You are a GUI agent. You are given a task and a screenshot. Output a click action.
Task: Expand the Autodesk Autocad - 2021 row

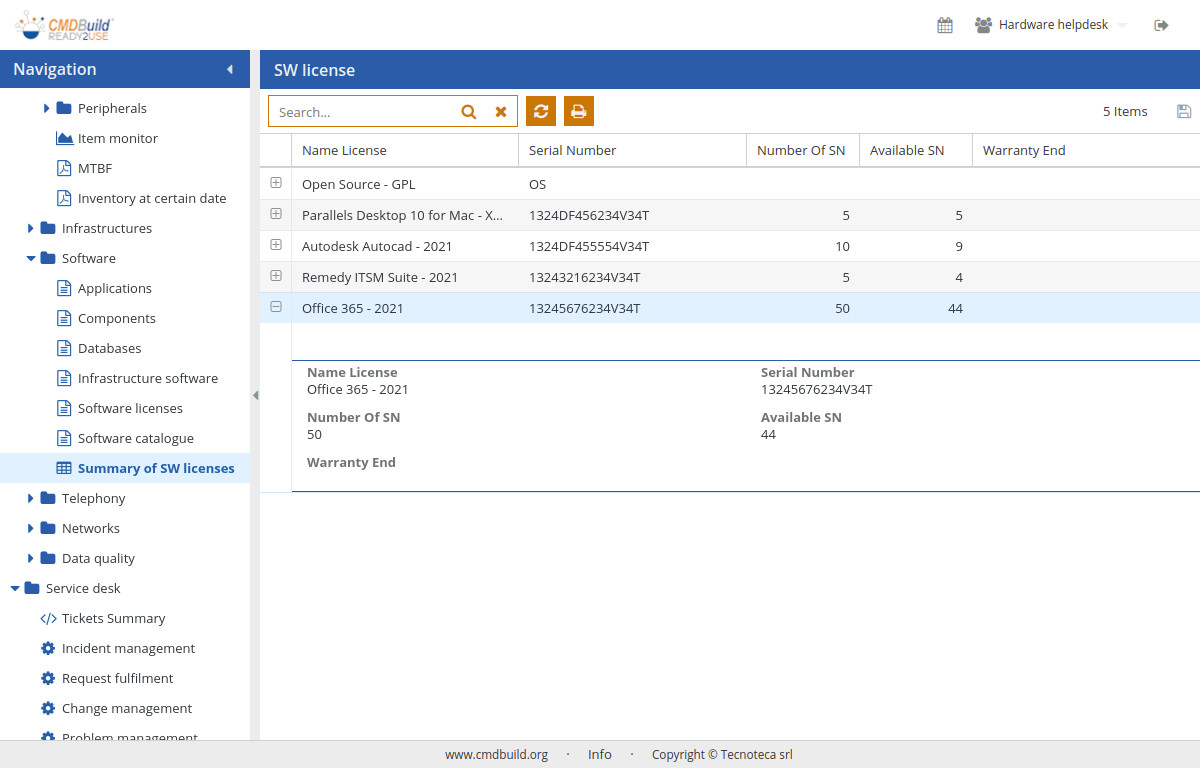tap(276, 245)
